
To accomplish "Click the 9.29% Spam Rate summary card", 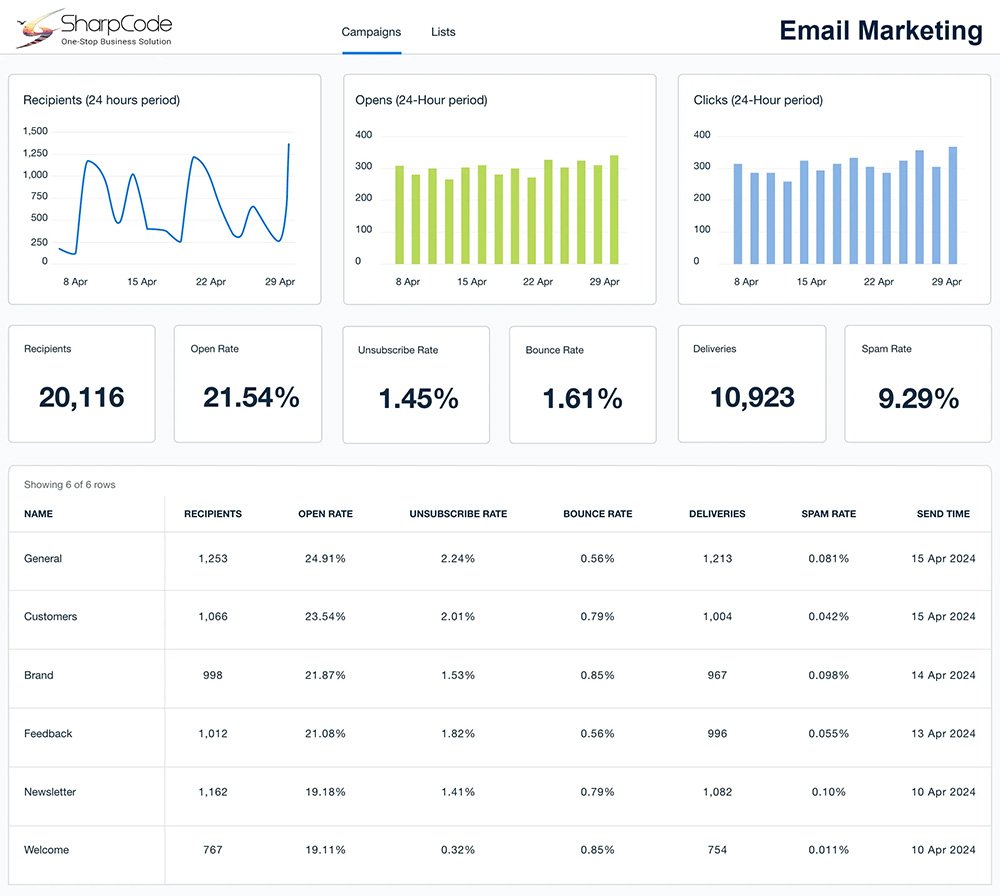I will pyautogui.click(x=918, y=384).
